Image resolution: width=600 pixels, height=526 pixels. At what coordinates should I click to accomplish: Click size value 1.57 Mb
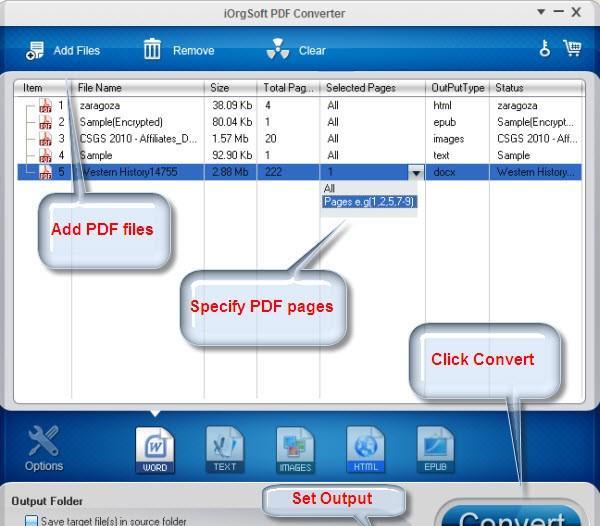[x=230, y=138]
